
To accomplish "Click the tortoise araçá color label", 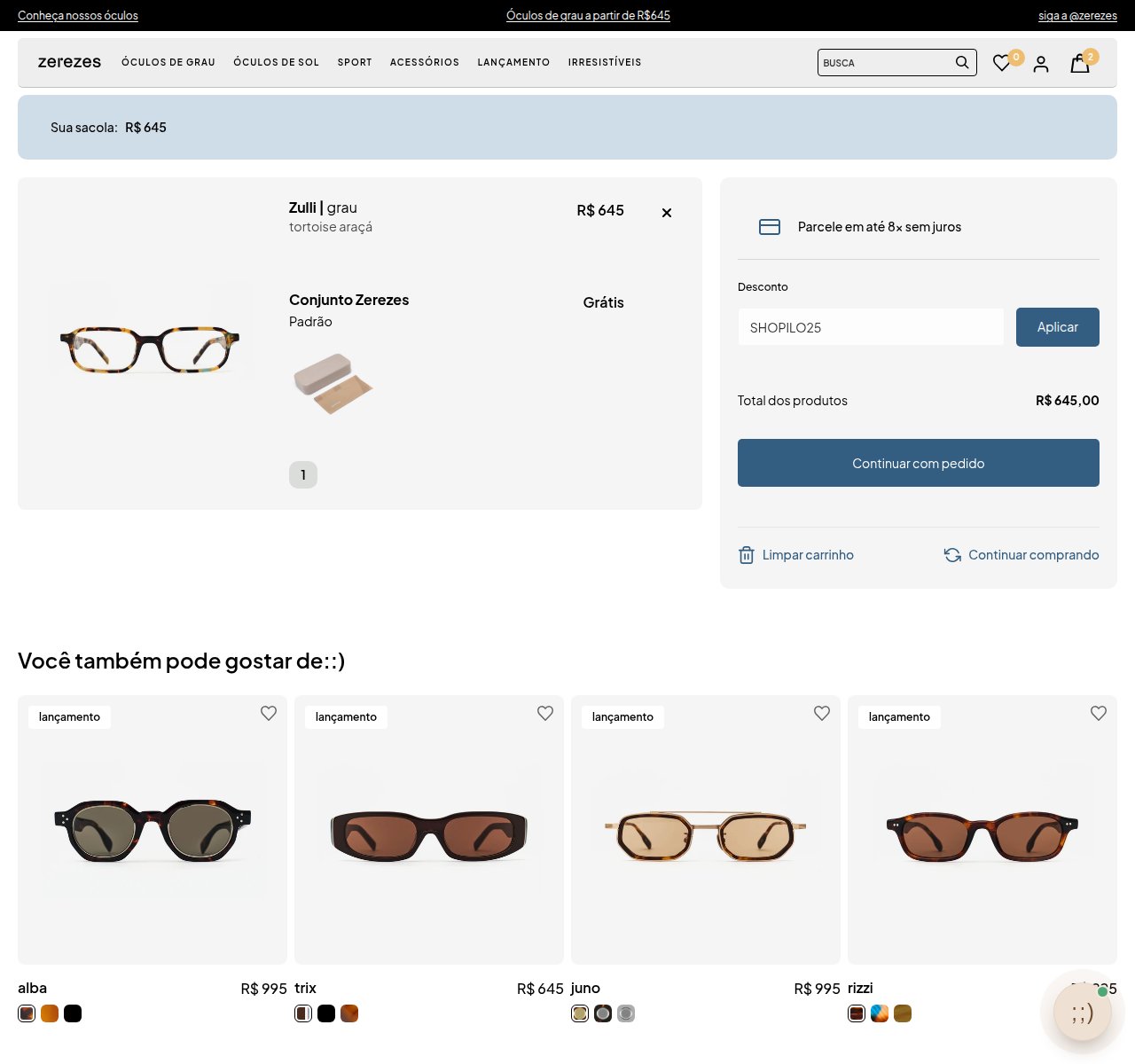I will 331,227.
